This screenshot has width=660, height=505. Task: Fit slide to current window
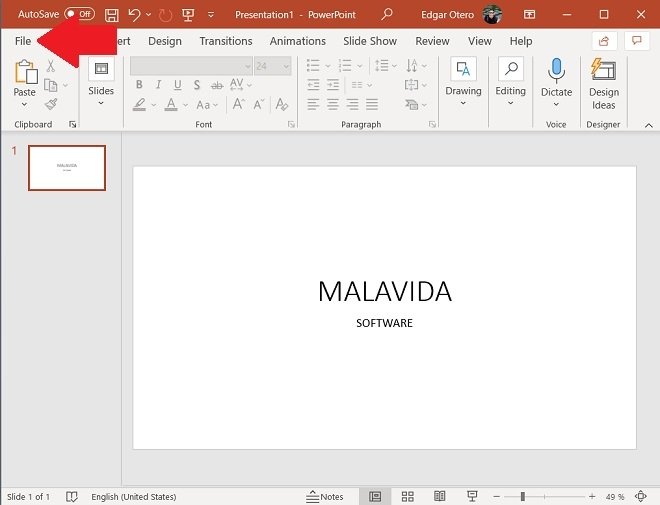click(x=641, y=497)
